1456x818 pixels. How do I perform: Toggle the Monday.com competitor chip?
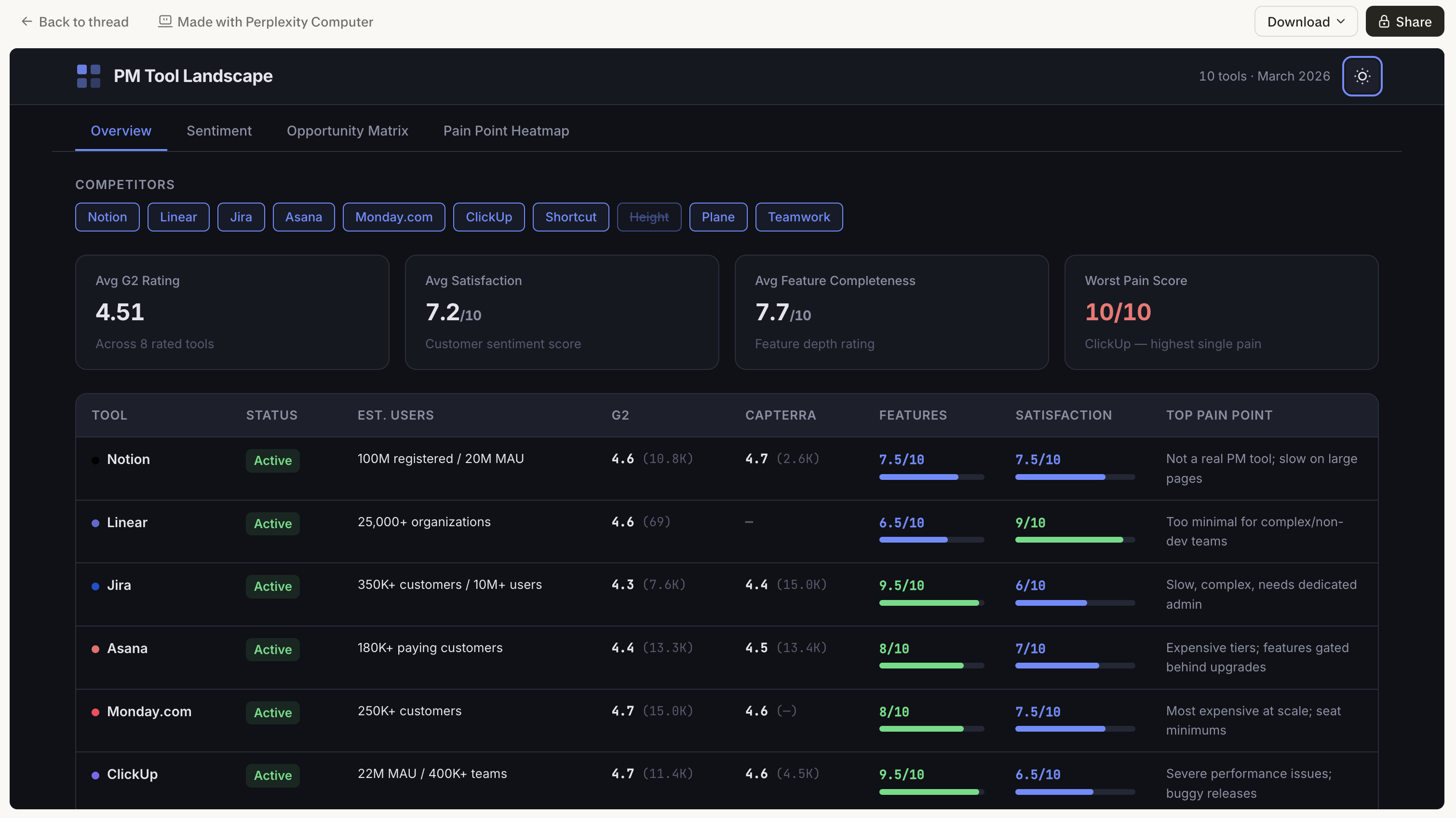(394, 217)
